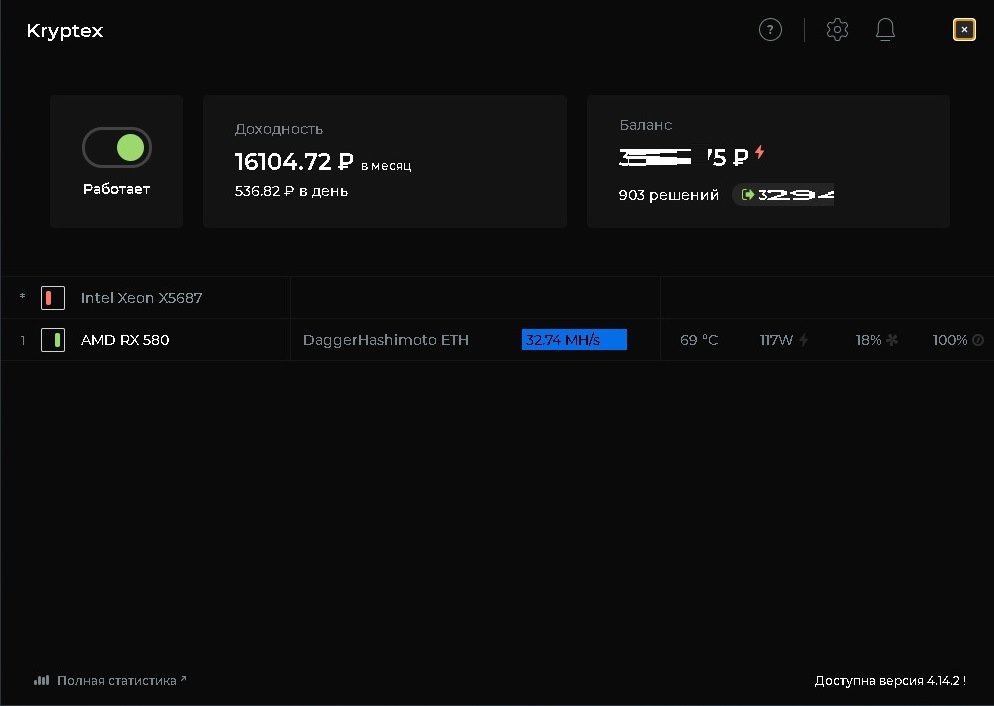Disable mining on AMD RX 580
This screenshot has height=706, width=994.
[x=53, y=340]
